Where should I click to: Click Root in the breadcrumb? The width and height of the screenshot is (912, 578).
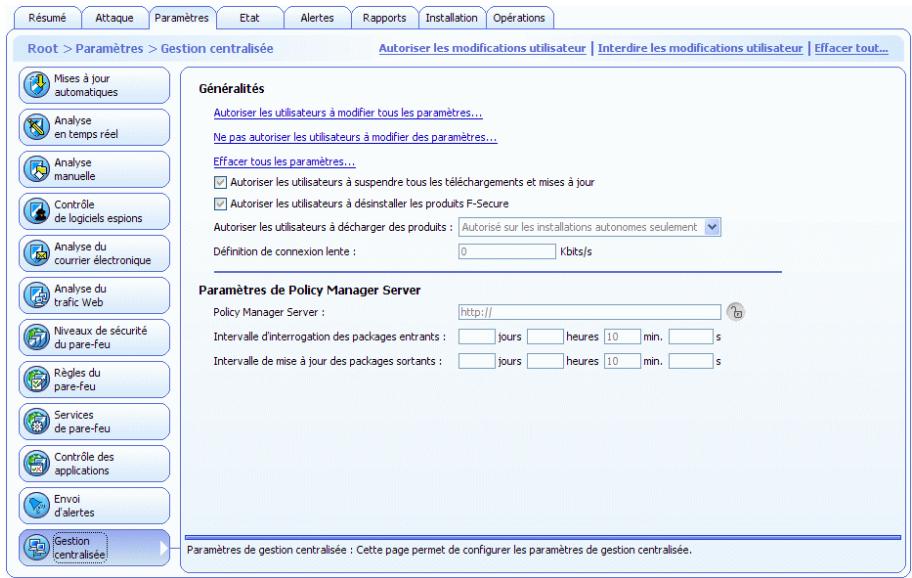tap(43, 48)
